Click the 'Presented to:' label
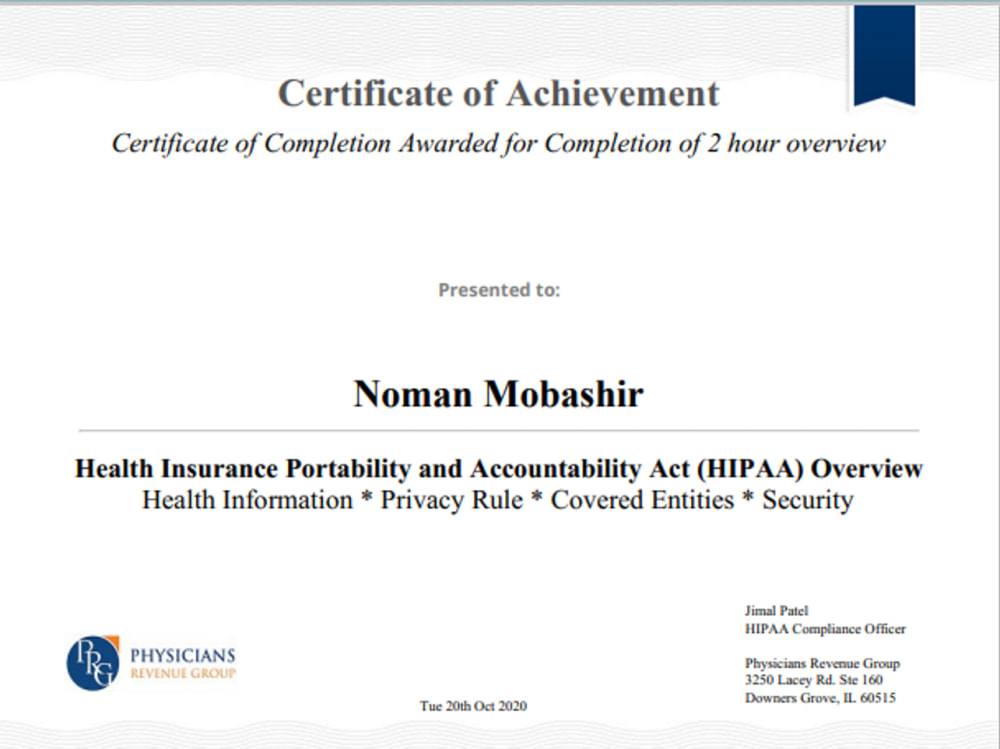Screen dimensions: 1000x749 click(x=499, y=290)
